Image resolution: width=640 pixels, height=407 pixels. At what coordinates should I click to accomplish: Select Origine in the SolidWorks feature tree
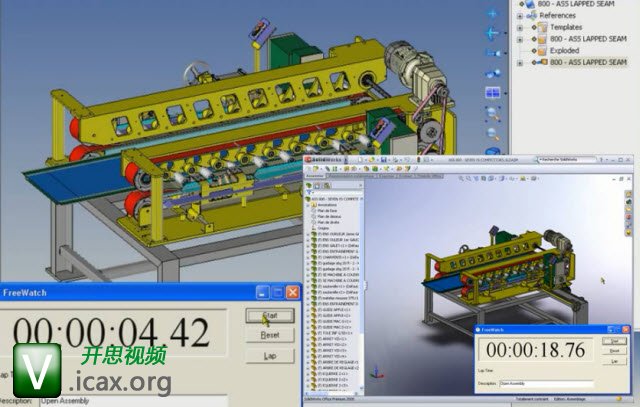click(x=323, y=228)
